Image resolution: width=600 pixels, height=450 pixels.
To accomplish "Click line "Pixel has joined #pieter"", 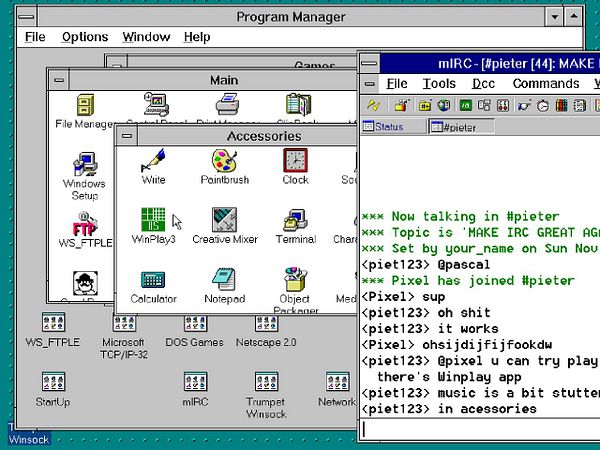I will (468, 281).
